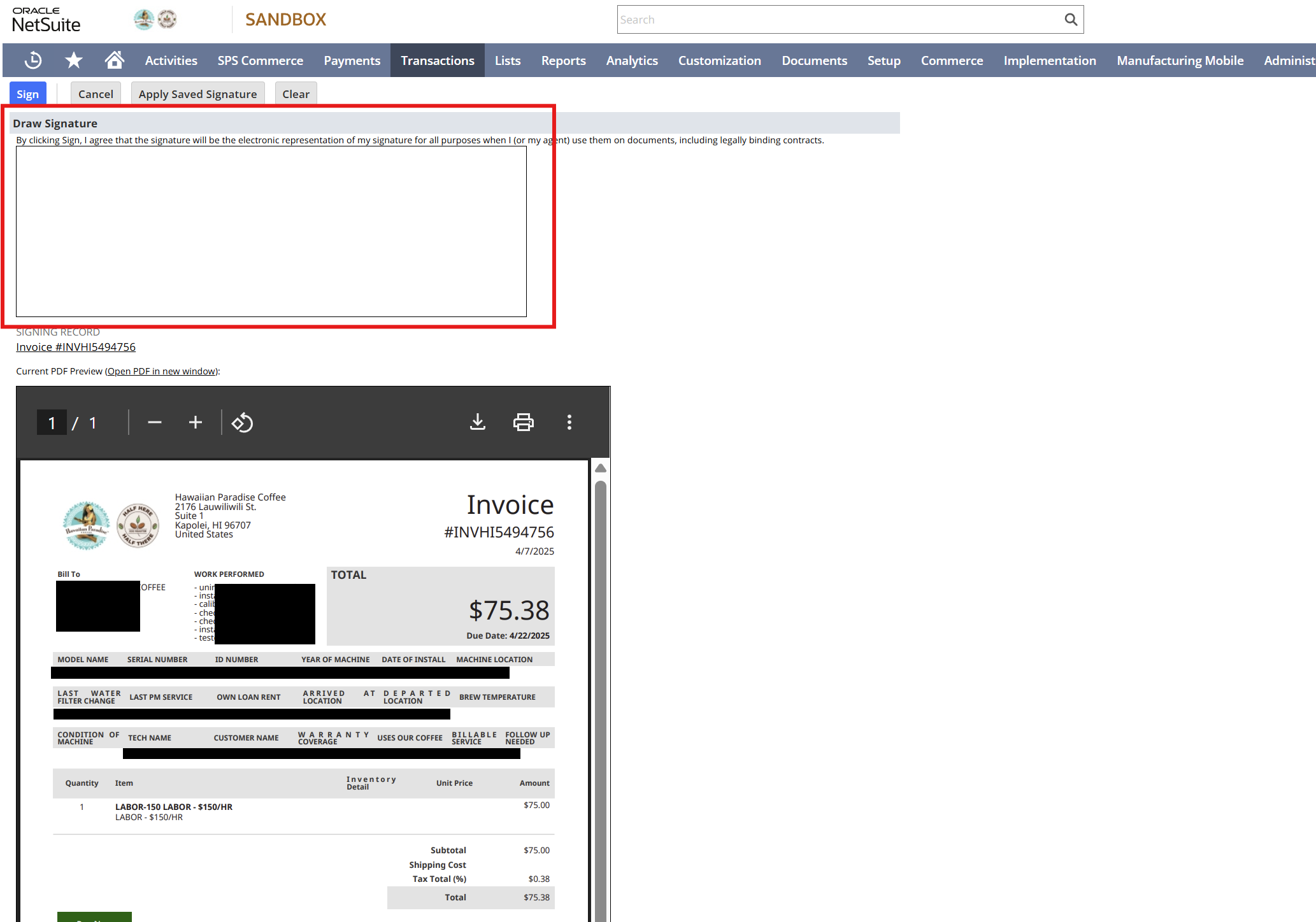Open the Commerce menu

[952, 60]
